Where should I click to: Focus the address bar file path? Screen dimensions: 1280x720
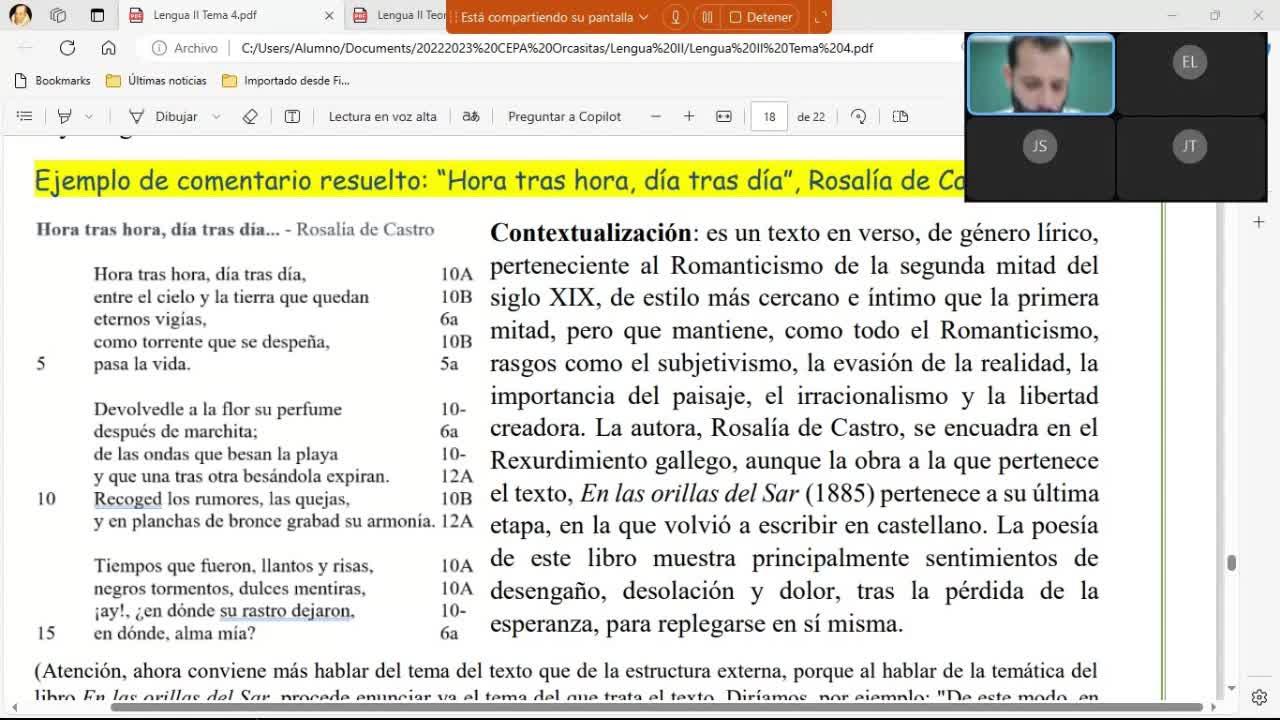(557, 47)
